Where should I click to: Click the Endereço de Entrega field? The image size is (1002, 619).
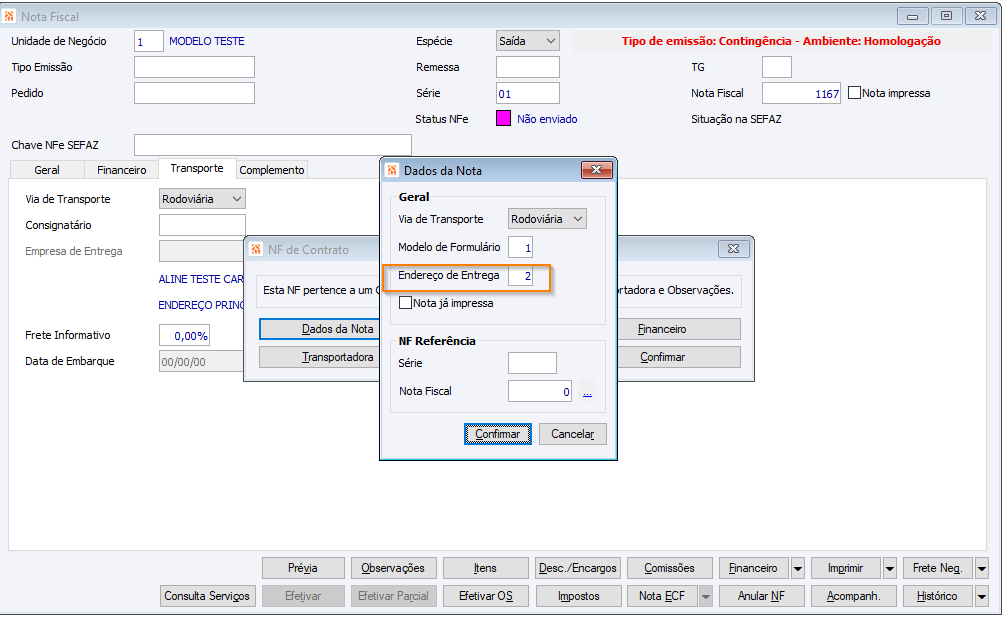pyautogui.click(x=521, y=276)
